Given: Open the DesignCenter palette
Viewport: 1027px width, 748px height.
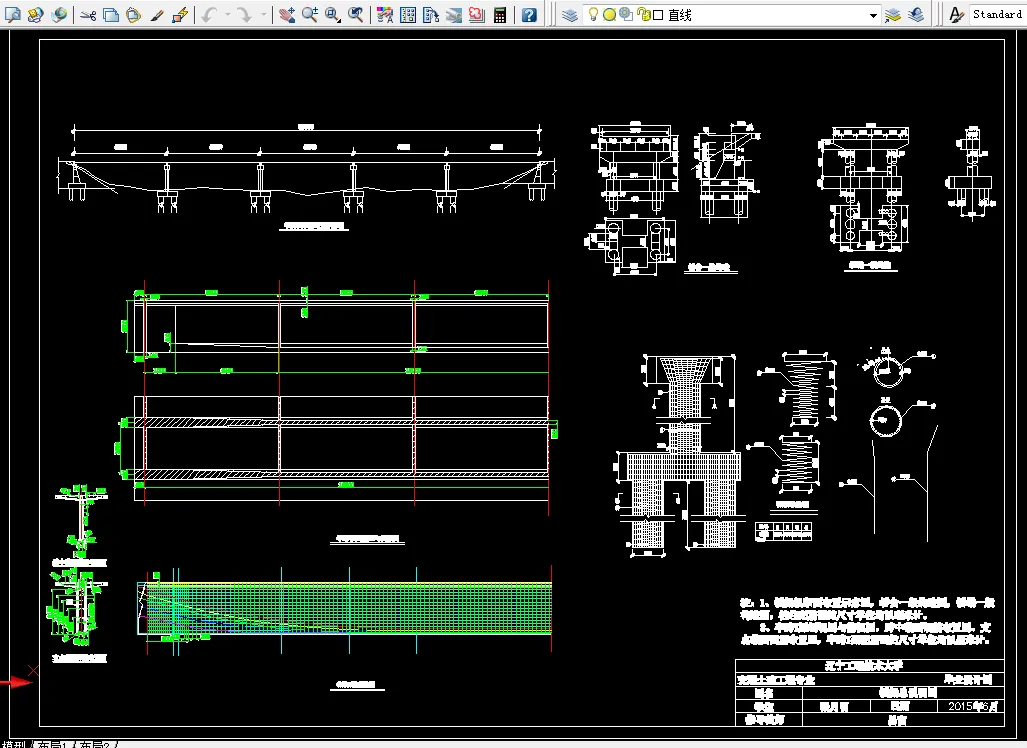Looking at the screenshot, I should tap(408, 14).
